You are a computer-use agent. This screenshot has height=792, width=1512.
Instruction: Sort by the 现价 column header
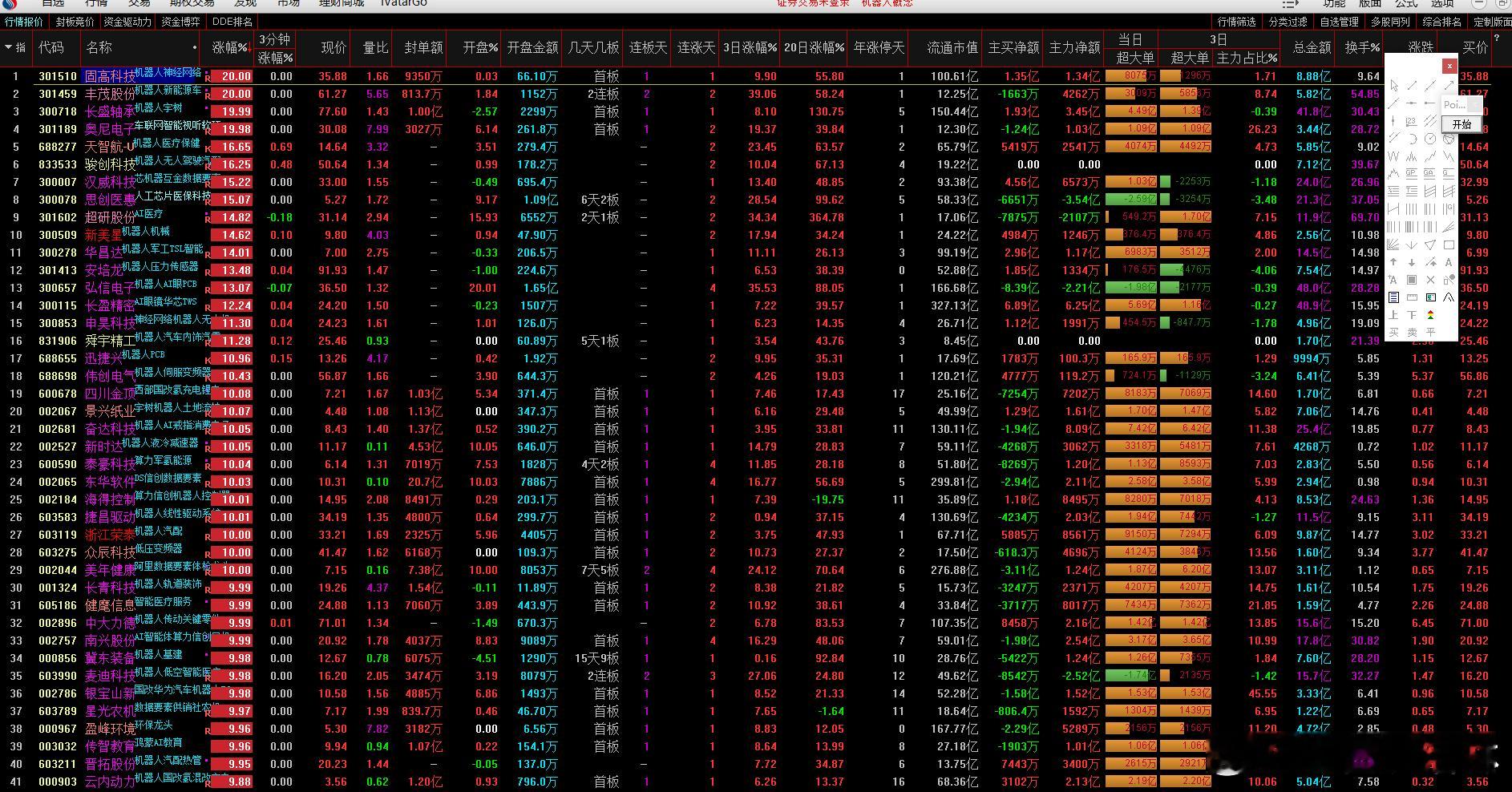(x=334, y=47)
